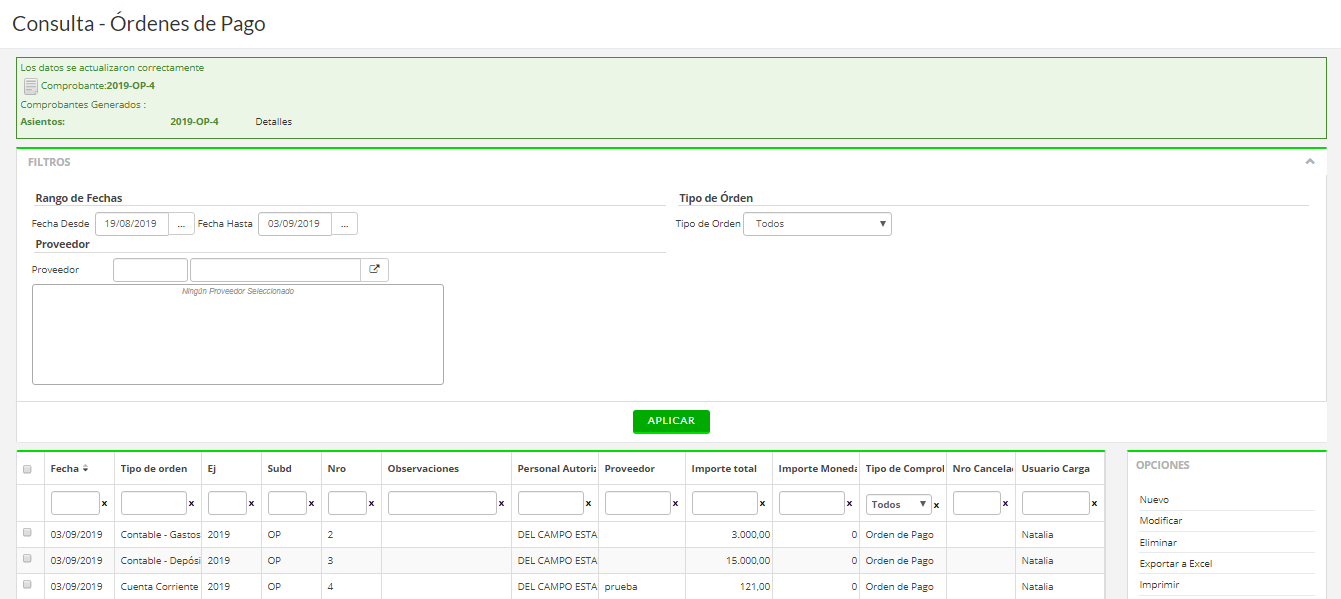Choose Exportar a Excel option
The image size is (1341, 599).
click(1176, 564)
